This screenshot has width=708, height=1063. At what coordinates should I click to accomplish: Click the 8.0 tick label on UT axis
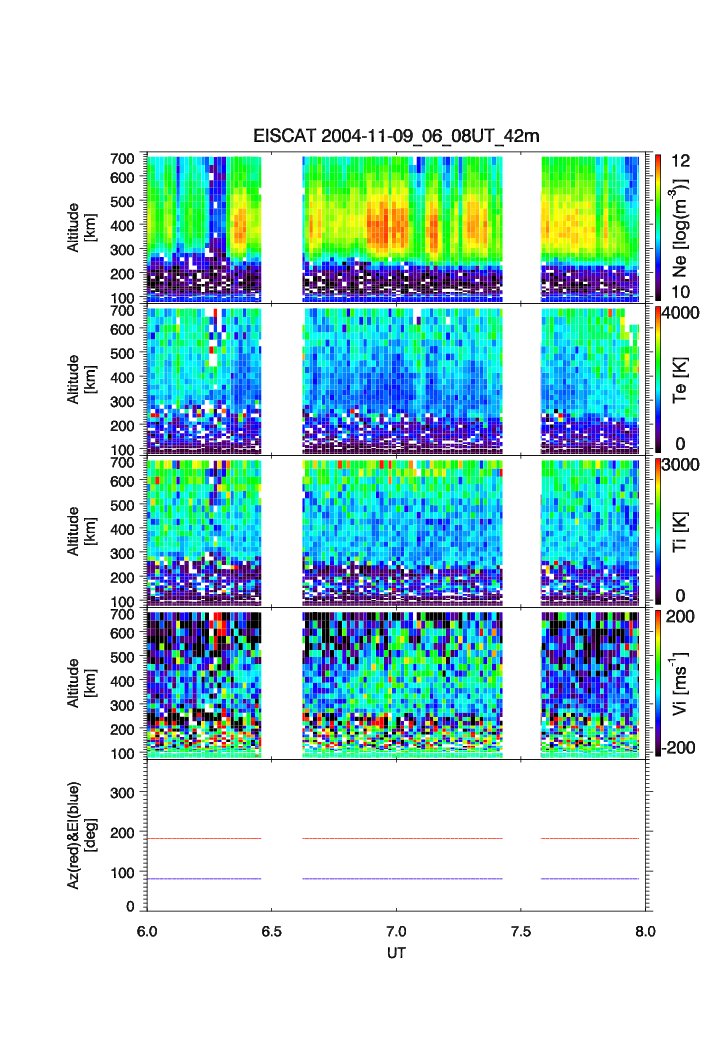[645, 930]
